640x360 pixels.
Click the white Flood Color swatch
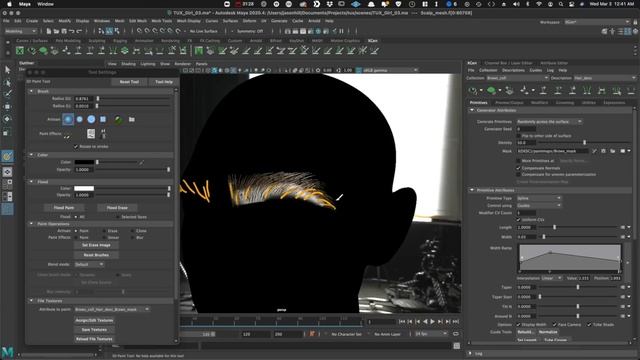(x=84, y=188)
